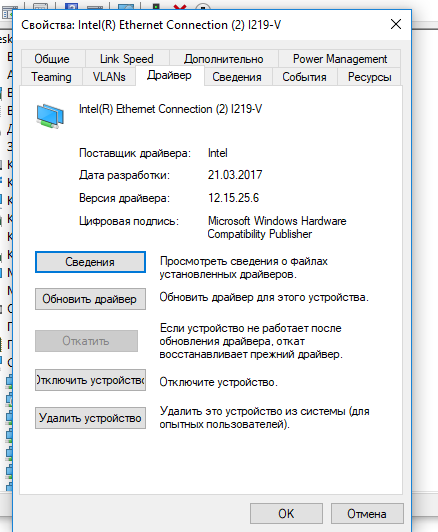Switch to the Общие tab
The image size is (438, 532).
[52, 59]
